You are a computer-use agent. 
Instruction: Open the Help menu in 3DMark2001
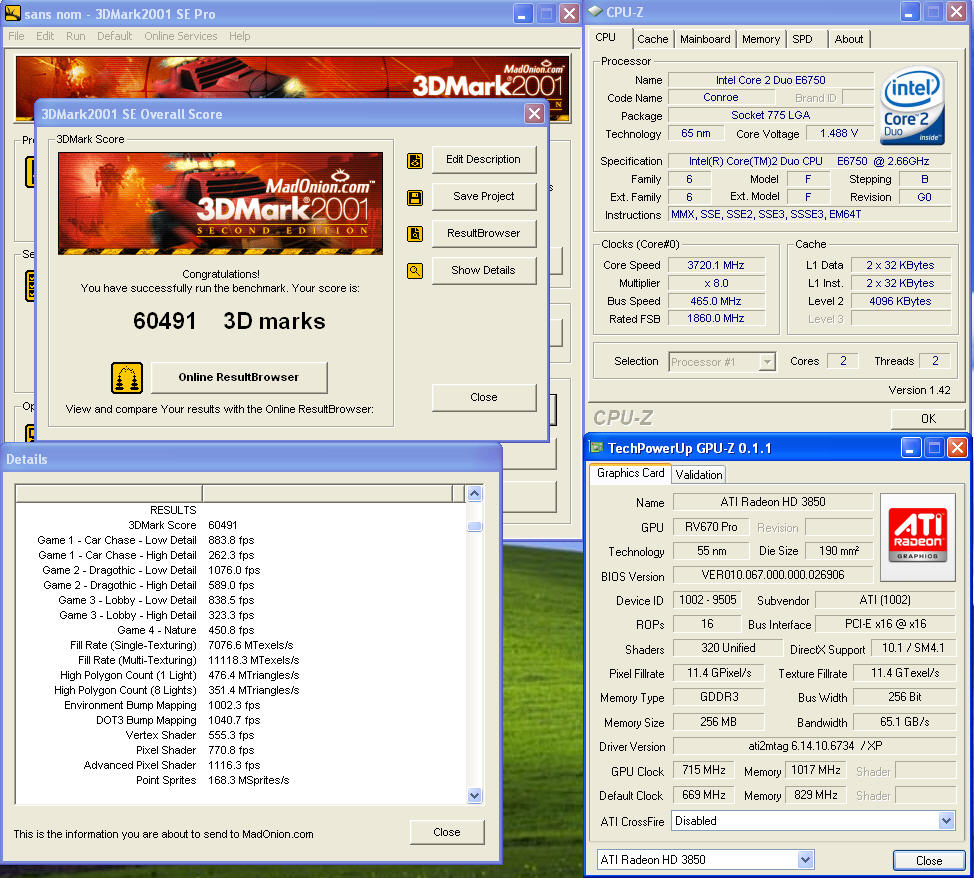click(x=240, y=36)
